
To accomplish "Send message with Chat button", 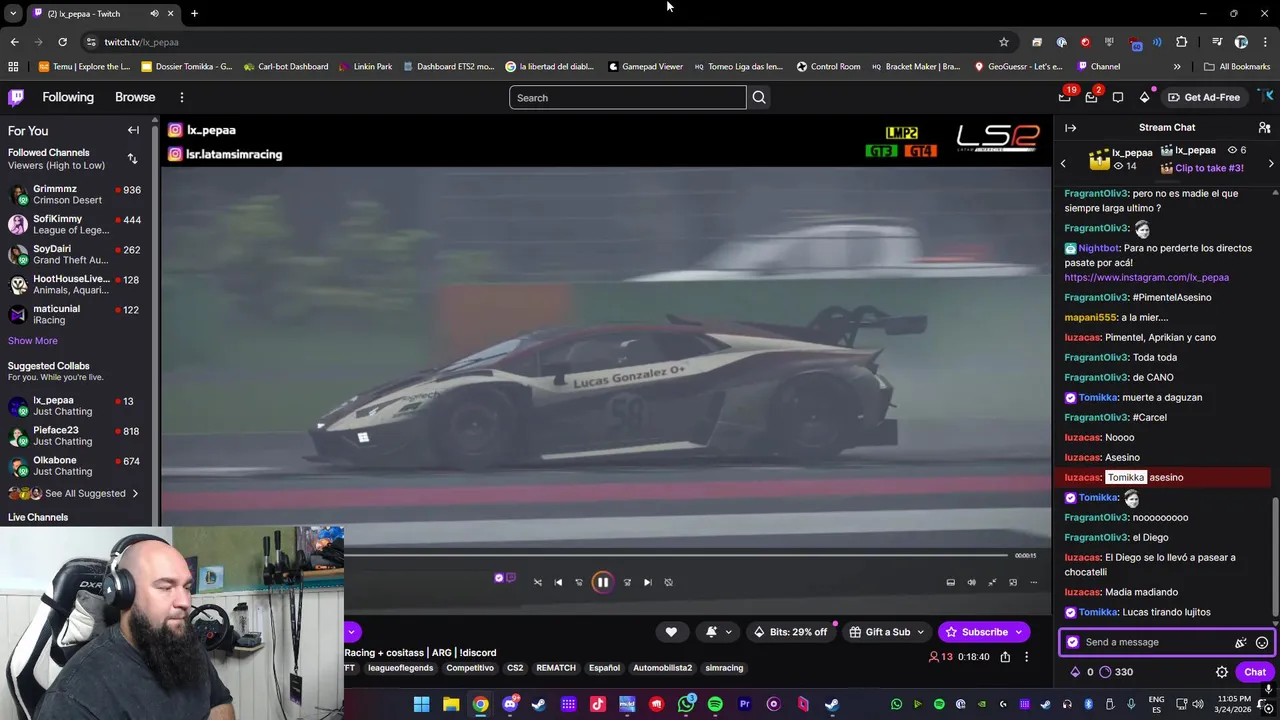I will [x=1254, y=672].
